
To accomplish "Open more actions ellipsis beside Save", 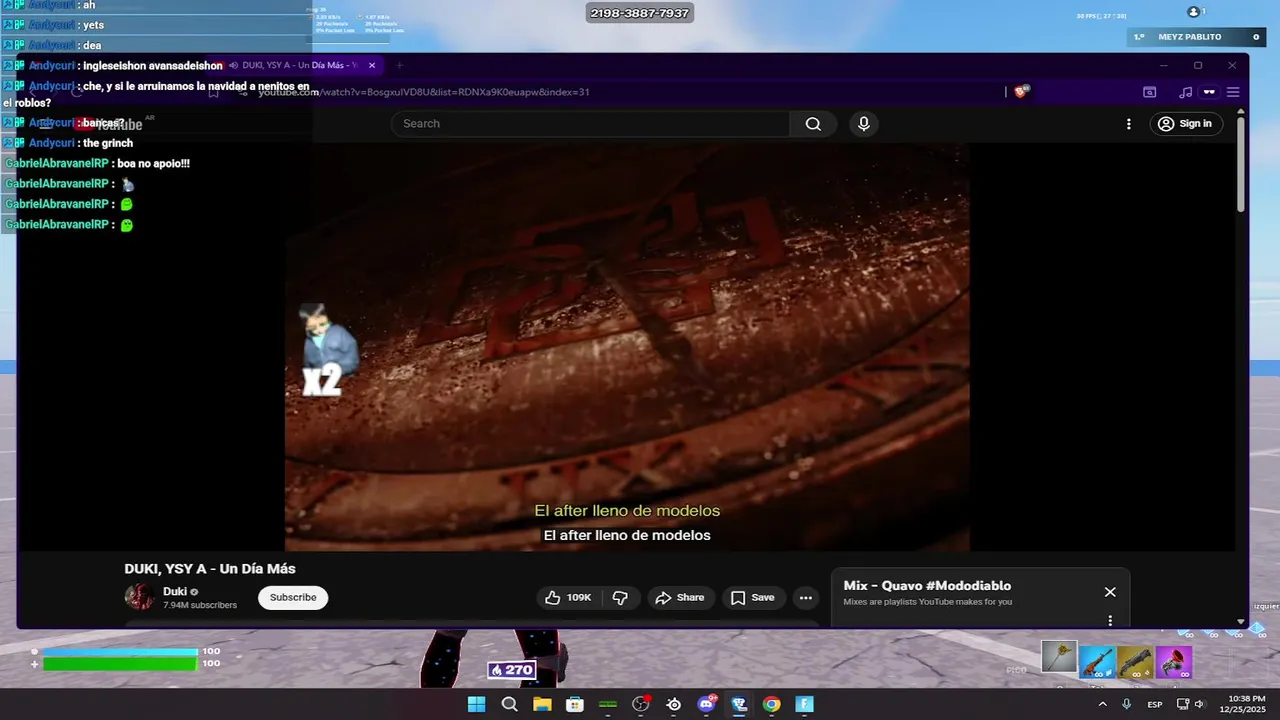I will 805,598.
